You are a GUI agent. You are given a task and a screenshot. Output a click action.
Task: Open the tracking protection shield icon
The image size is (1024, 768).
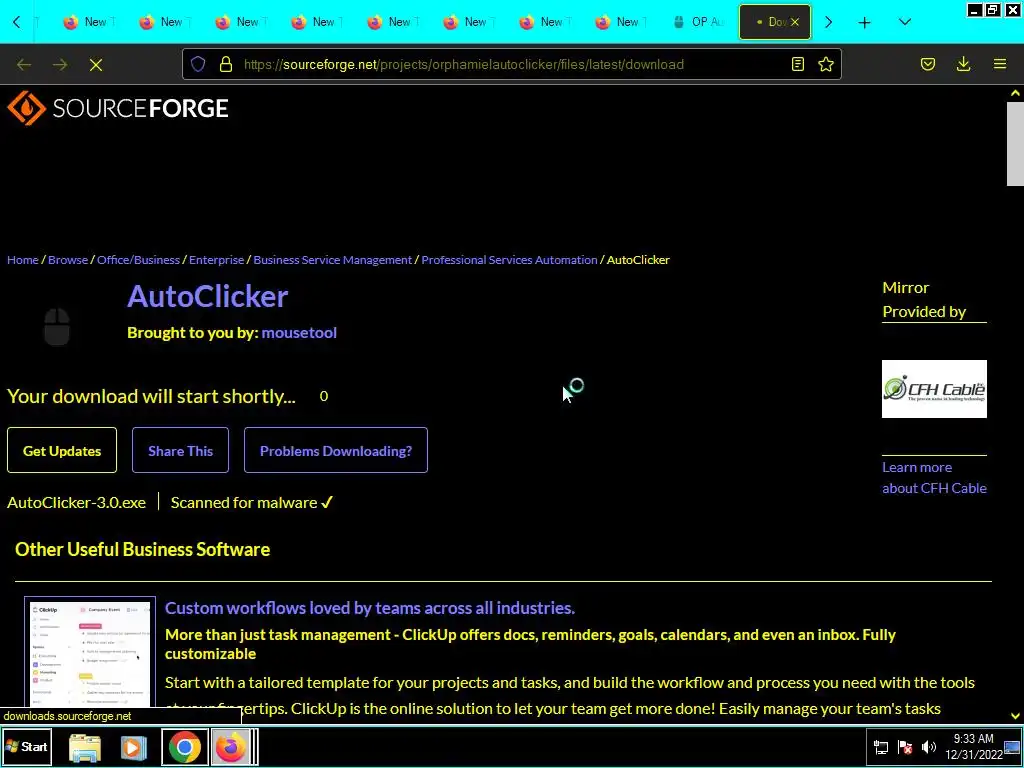click(x=198, y=64)
